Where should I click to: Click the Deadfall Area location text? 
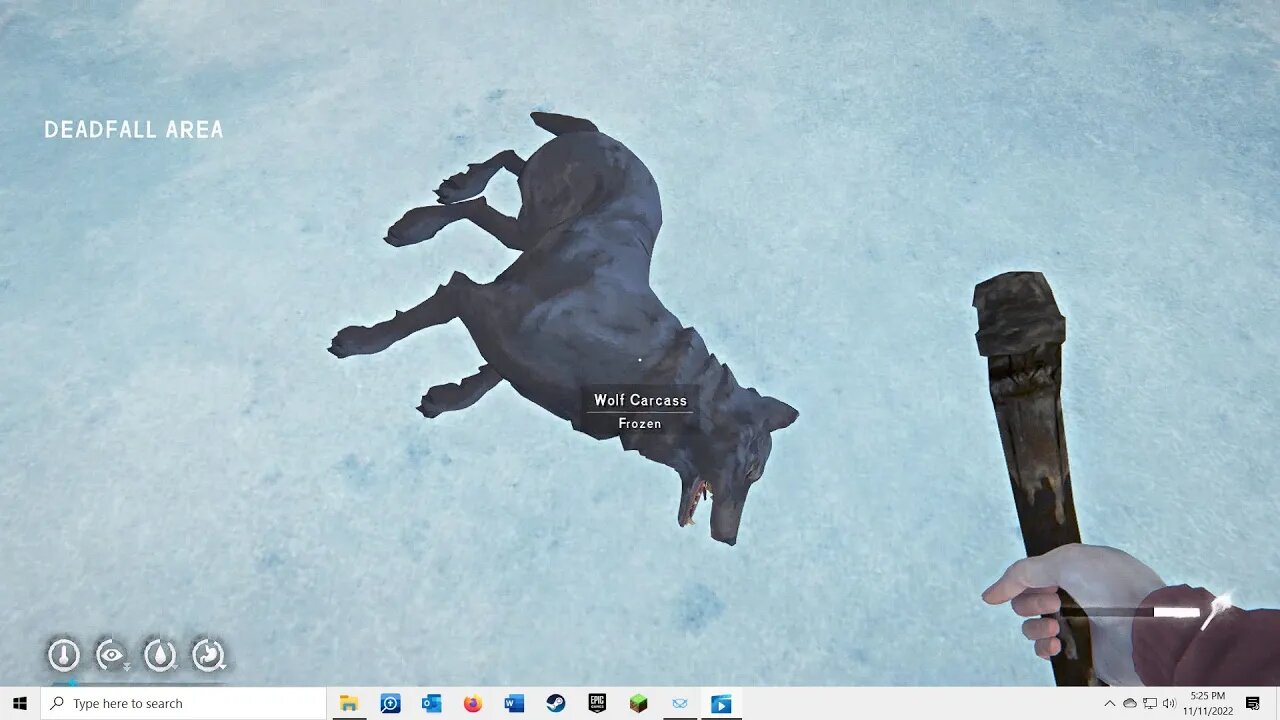pyautogui.click(x=134, y=129)
